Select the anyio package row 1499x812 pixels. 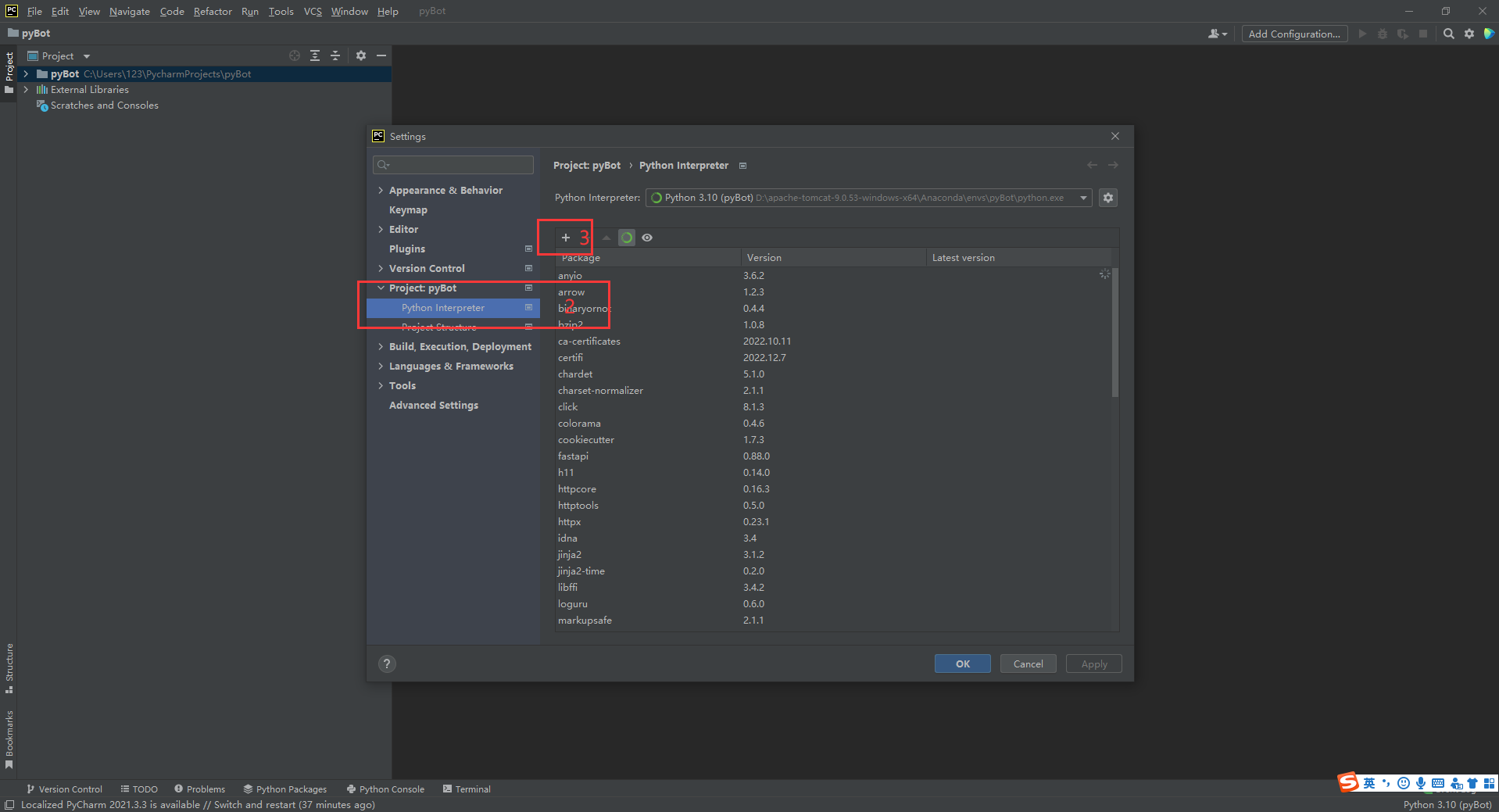click(833, 276)
